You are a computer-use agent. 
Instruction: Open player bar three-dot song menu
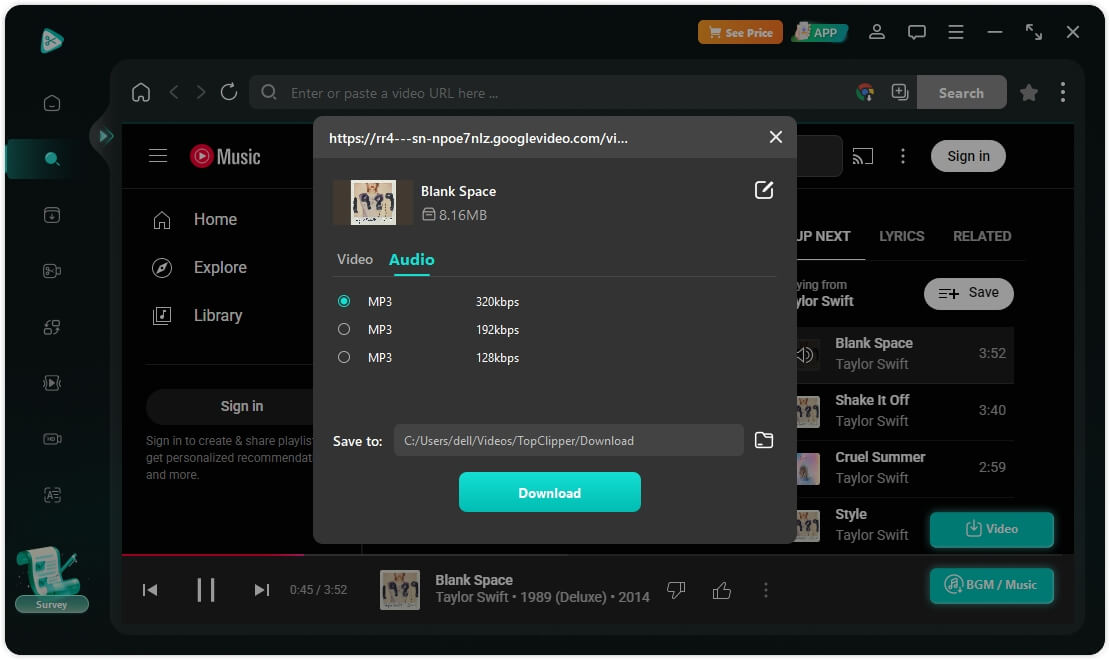pos(765,590)
